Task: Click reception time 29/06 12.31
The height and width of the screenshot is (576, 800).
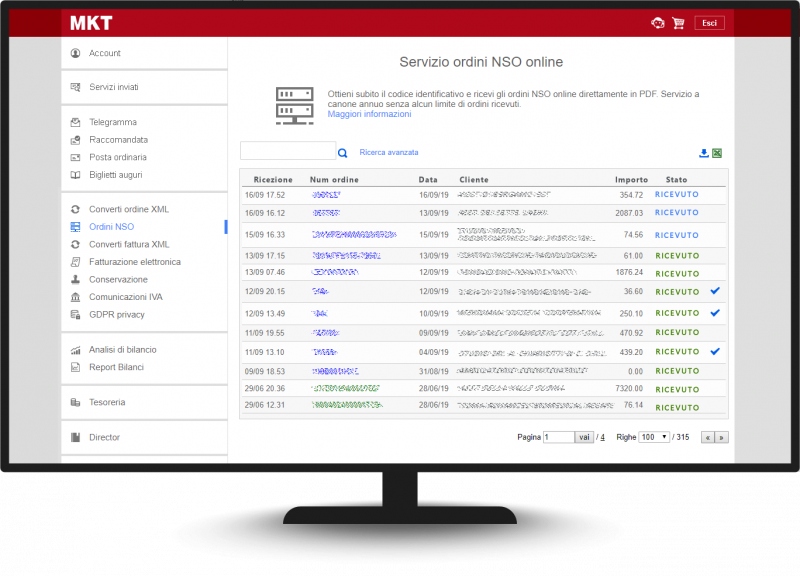Action: 265,405
